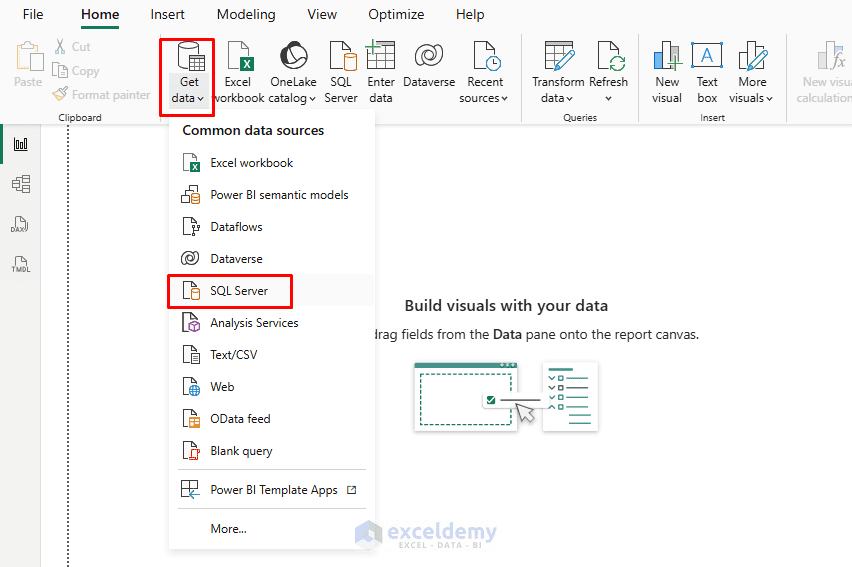This screenshot has width=852, height=567.
Task: Select Enter data in the ribbon
Action: coord(380,73)
